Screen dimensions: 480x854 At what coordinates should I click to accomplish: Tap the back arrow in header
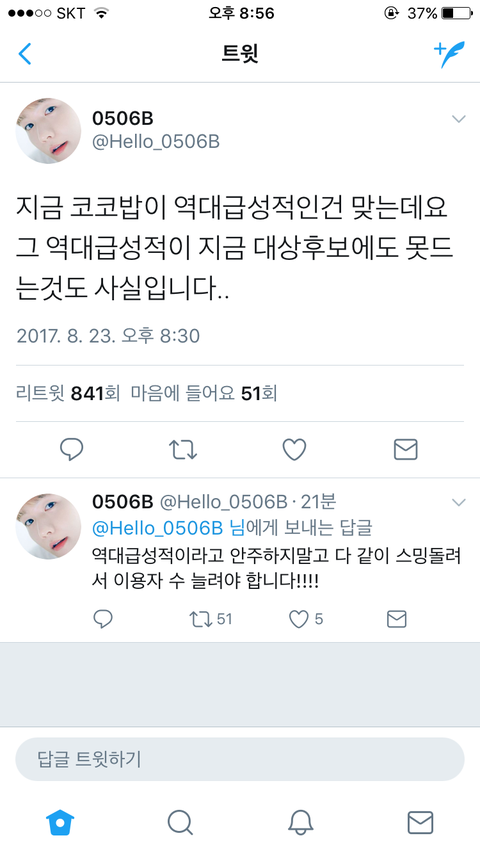25,54
